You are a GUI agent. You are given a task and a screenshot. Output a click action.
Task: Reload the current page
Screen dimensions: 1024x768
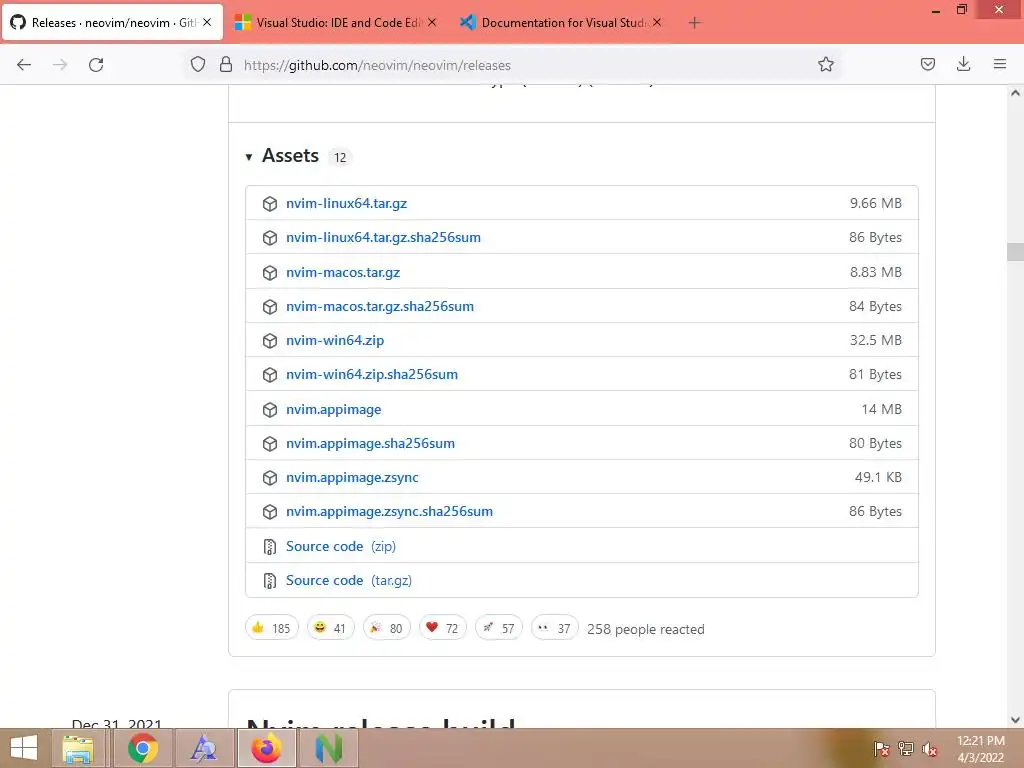point(96,65)
